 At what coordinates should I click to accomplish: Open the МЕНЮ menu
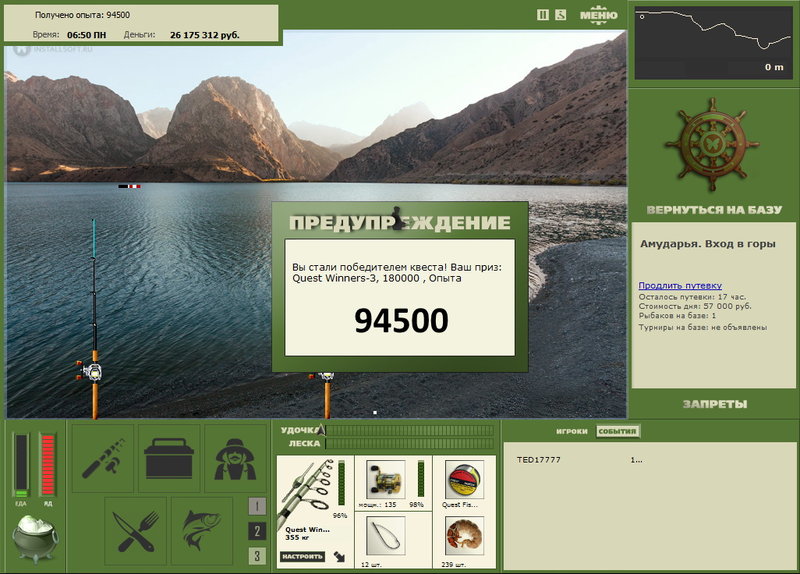[598, 15]
